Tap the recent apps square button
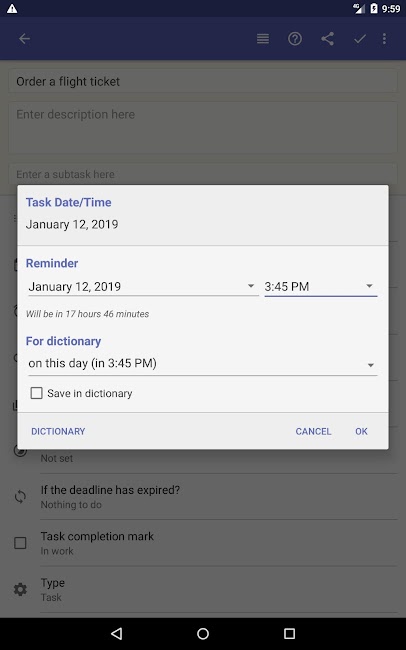Image resolution: width=406 pixels, height=650 pixels. tap(289, 633)
